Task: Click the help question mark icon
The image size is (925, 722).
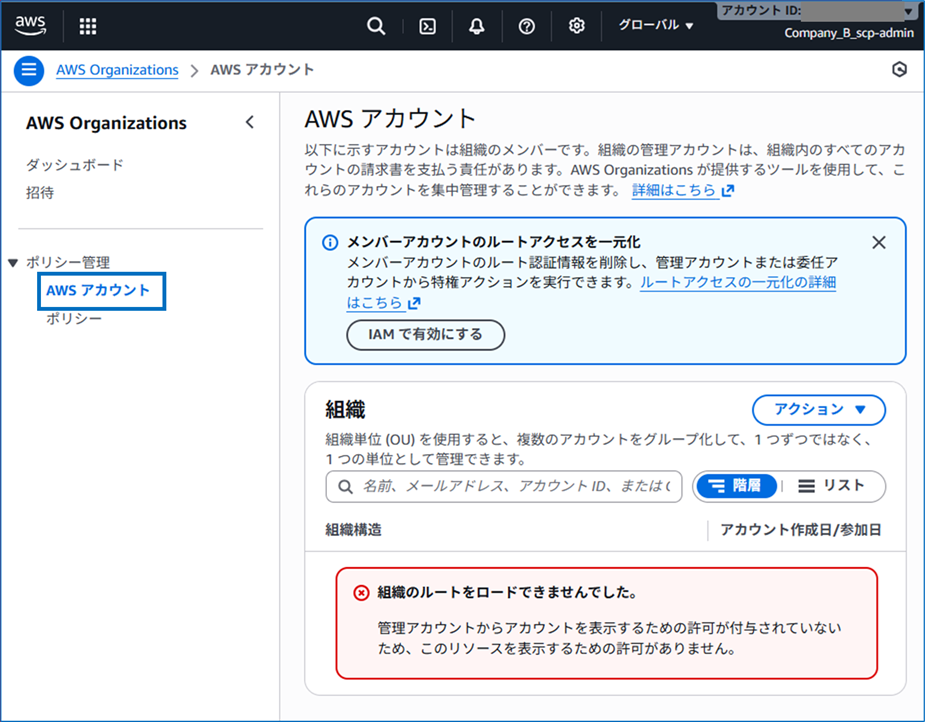Action: coord(526,26)
